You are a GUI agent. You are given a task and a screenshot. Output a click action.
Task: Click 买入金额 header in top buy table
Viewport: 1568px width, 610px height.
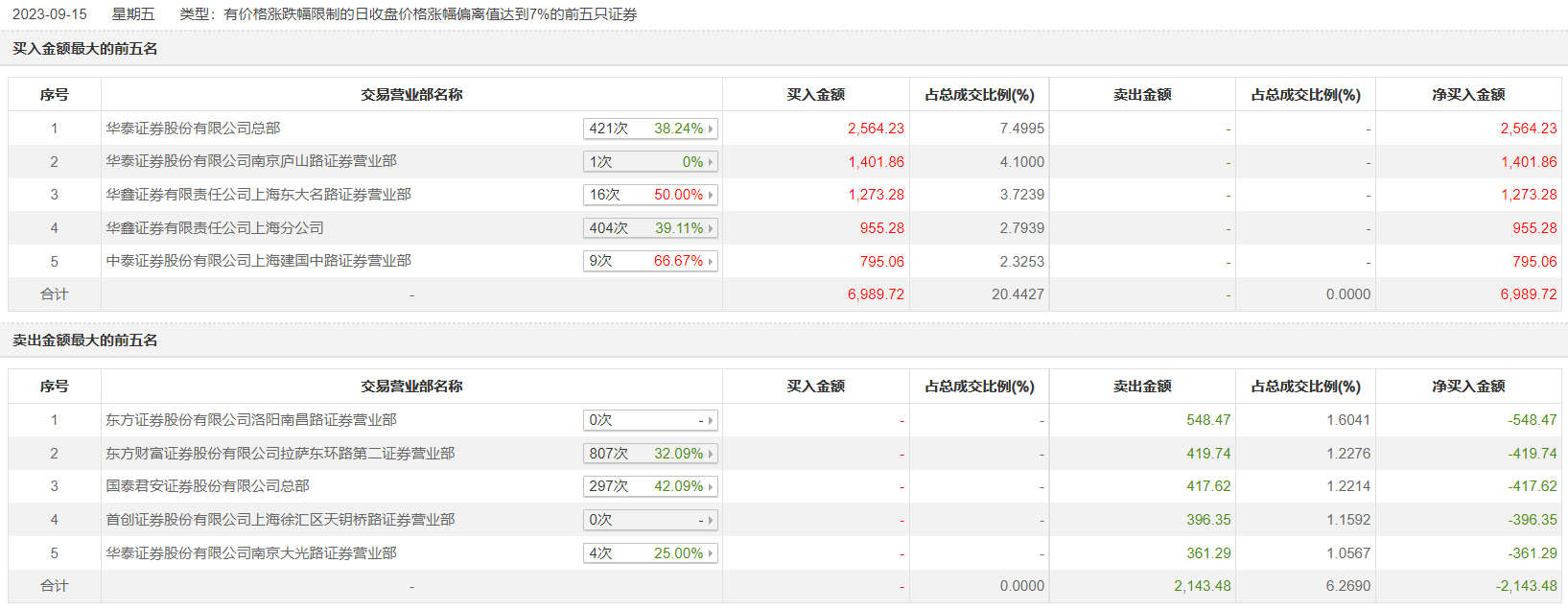(815, 95)
